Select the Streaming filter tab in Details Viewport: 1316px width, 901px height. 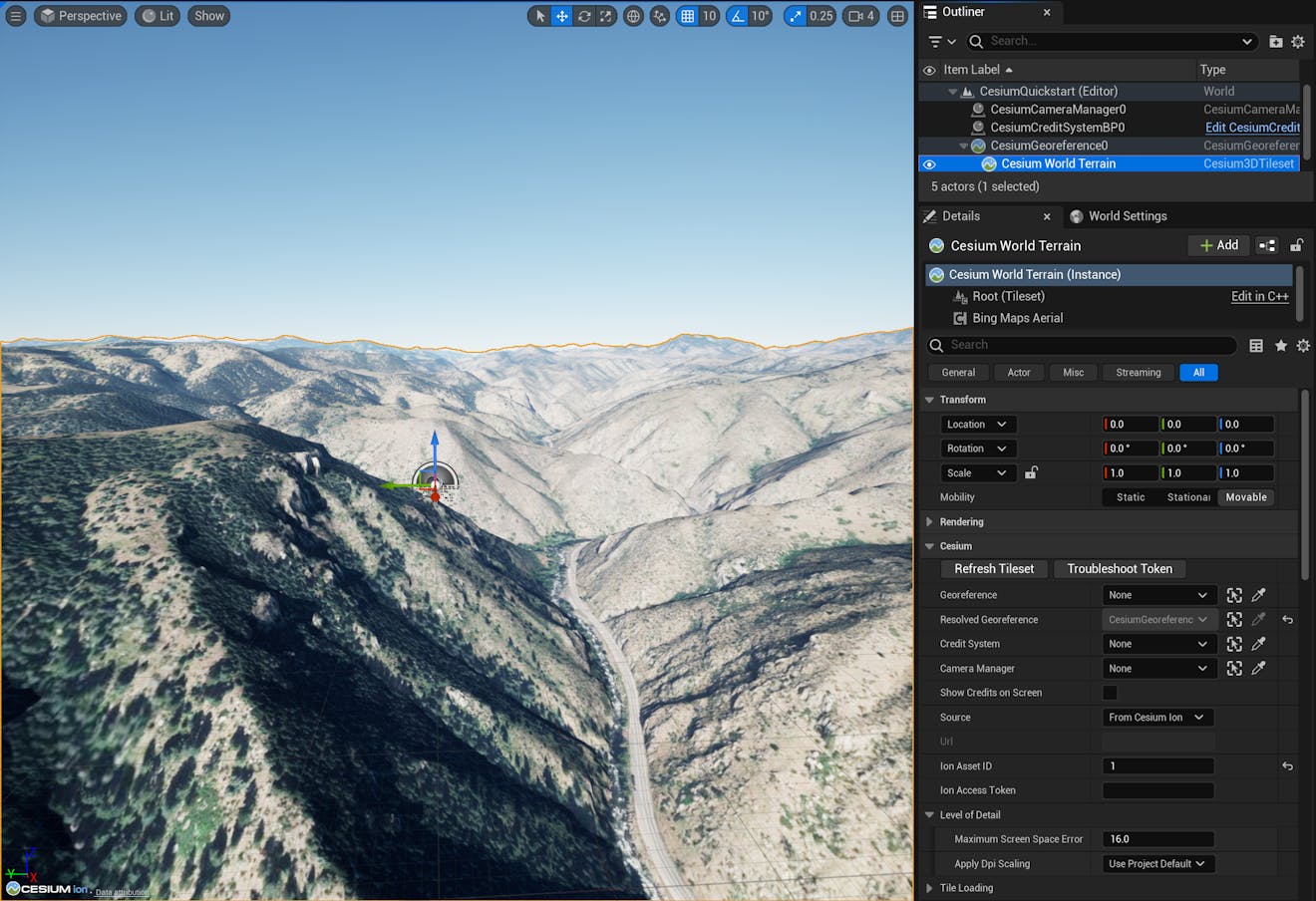pos(1138,372)
